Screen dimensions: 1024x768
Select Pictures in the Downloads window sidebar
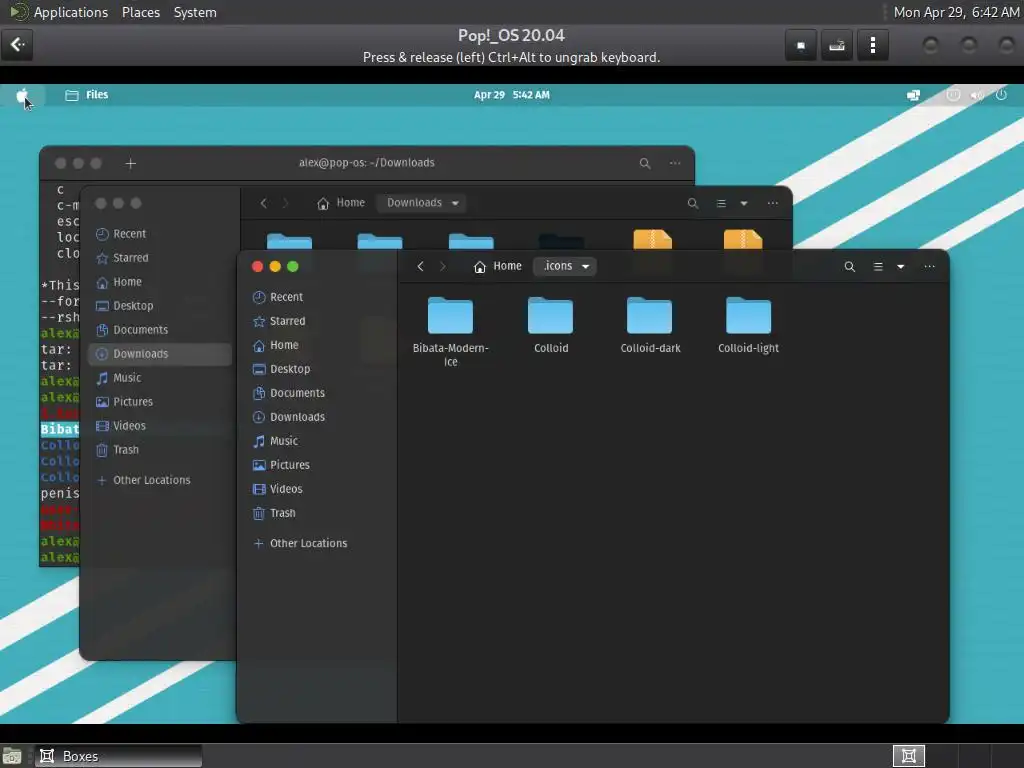click(x=160, y=402)
